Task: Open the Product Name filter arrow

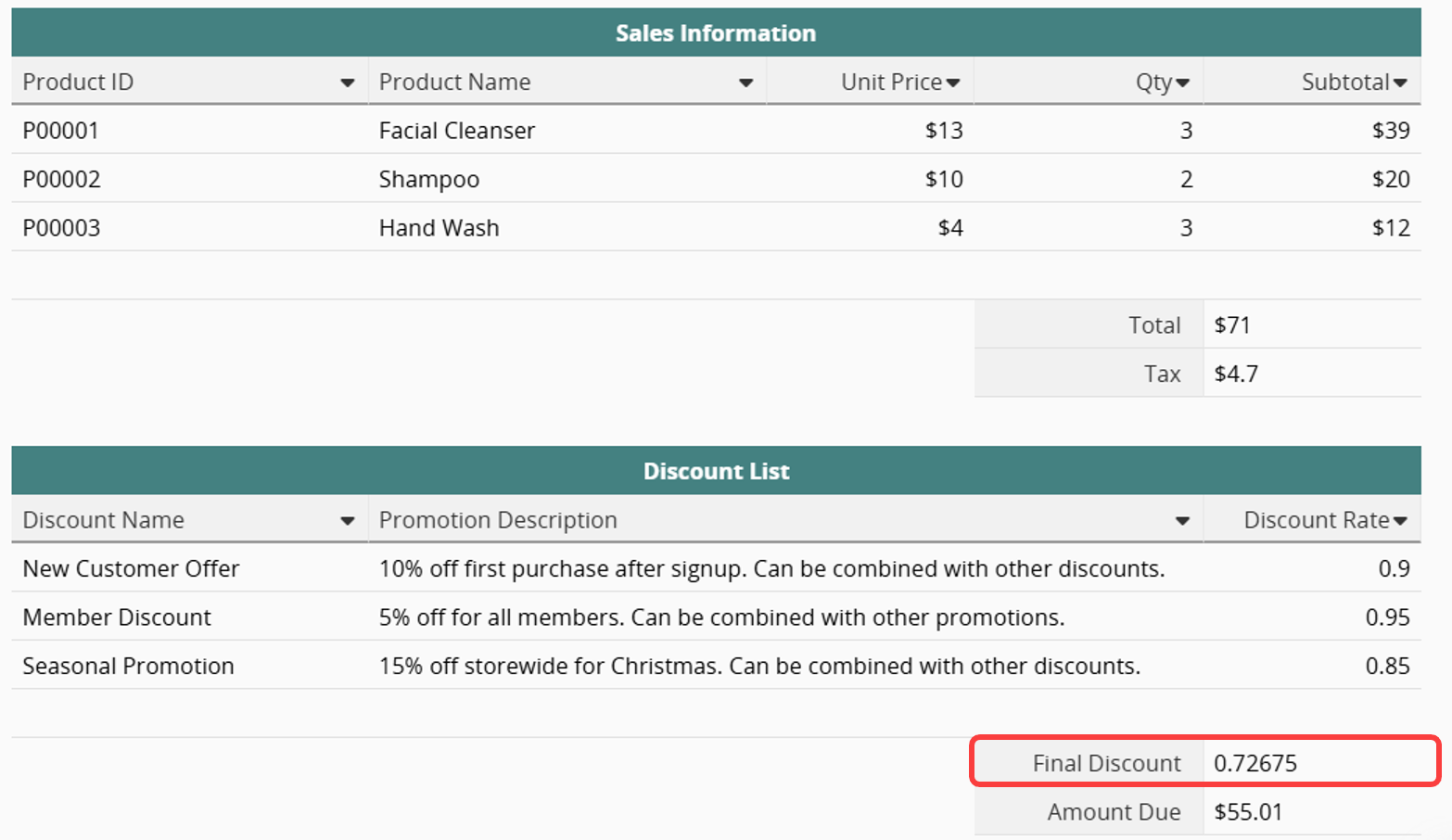Action: 745,83
